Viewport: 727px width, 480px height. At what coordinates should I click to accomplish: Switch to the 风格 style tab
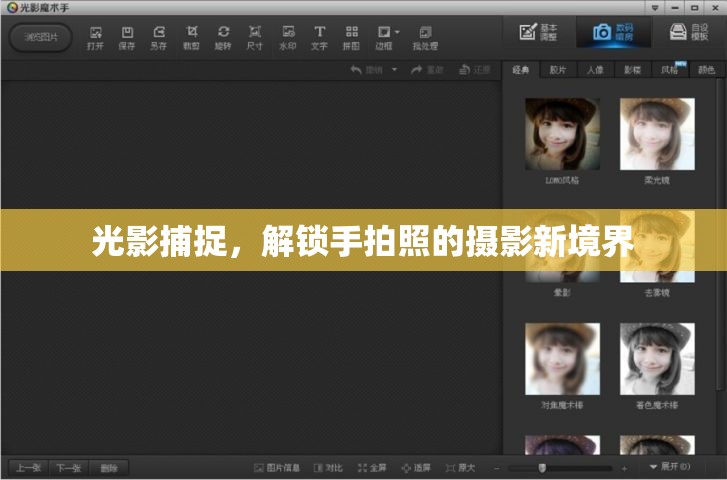click(670, 70)
